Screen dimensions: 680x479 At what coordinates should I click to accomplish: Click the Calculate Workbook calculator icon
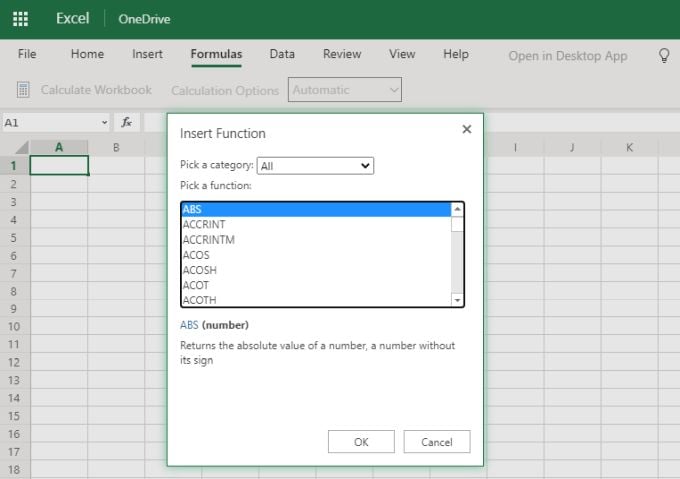(x=23, y=90)
